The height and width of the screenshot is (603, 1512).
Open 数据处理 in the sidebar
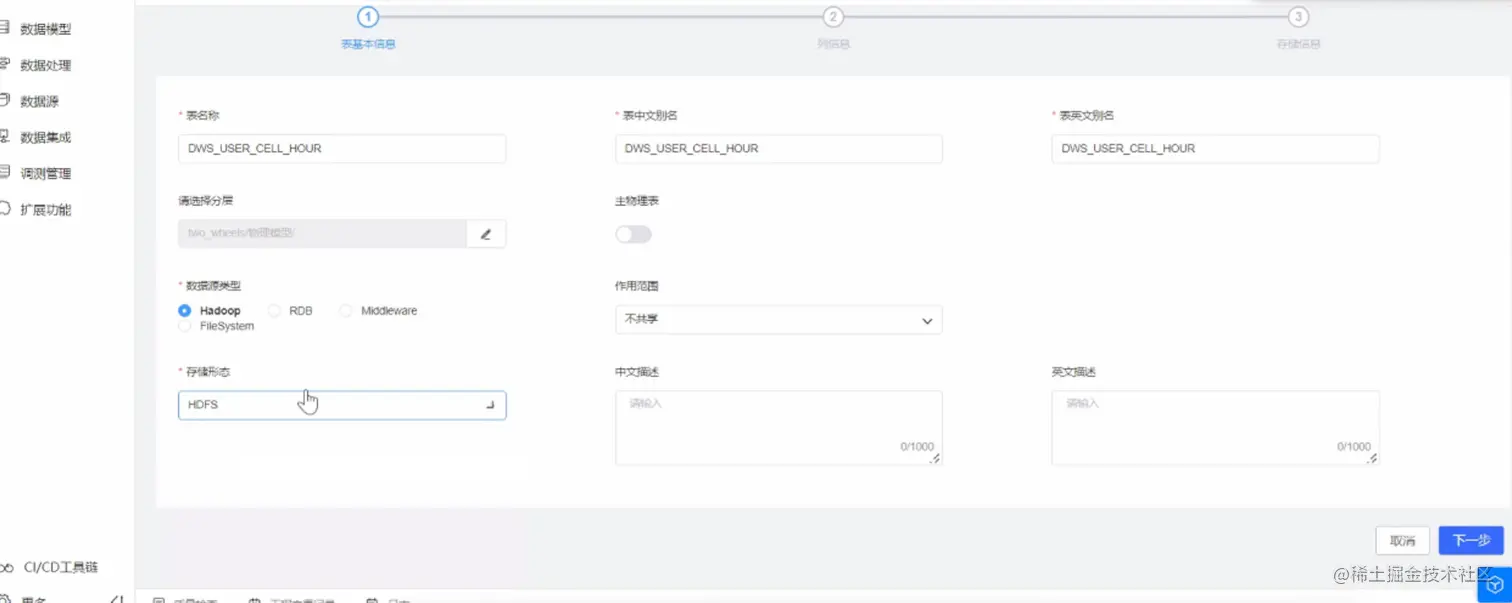tap(46, 66)
